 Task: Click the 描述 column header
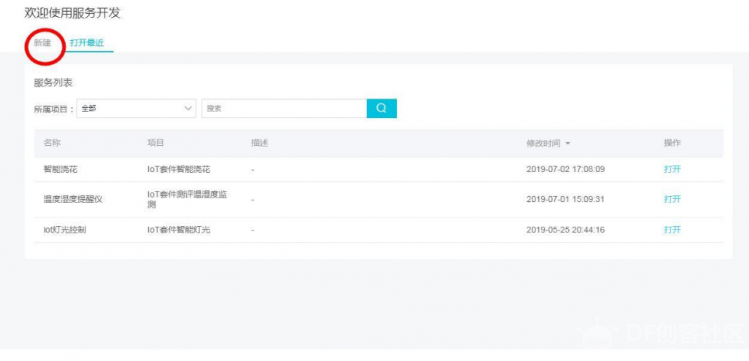coord(259,143)
